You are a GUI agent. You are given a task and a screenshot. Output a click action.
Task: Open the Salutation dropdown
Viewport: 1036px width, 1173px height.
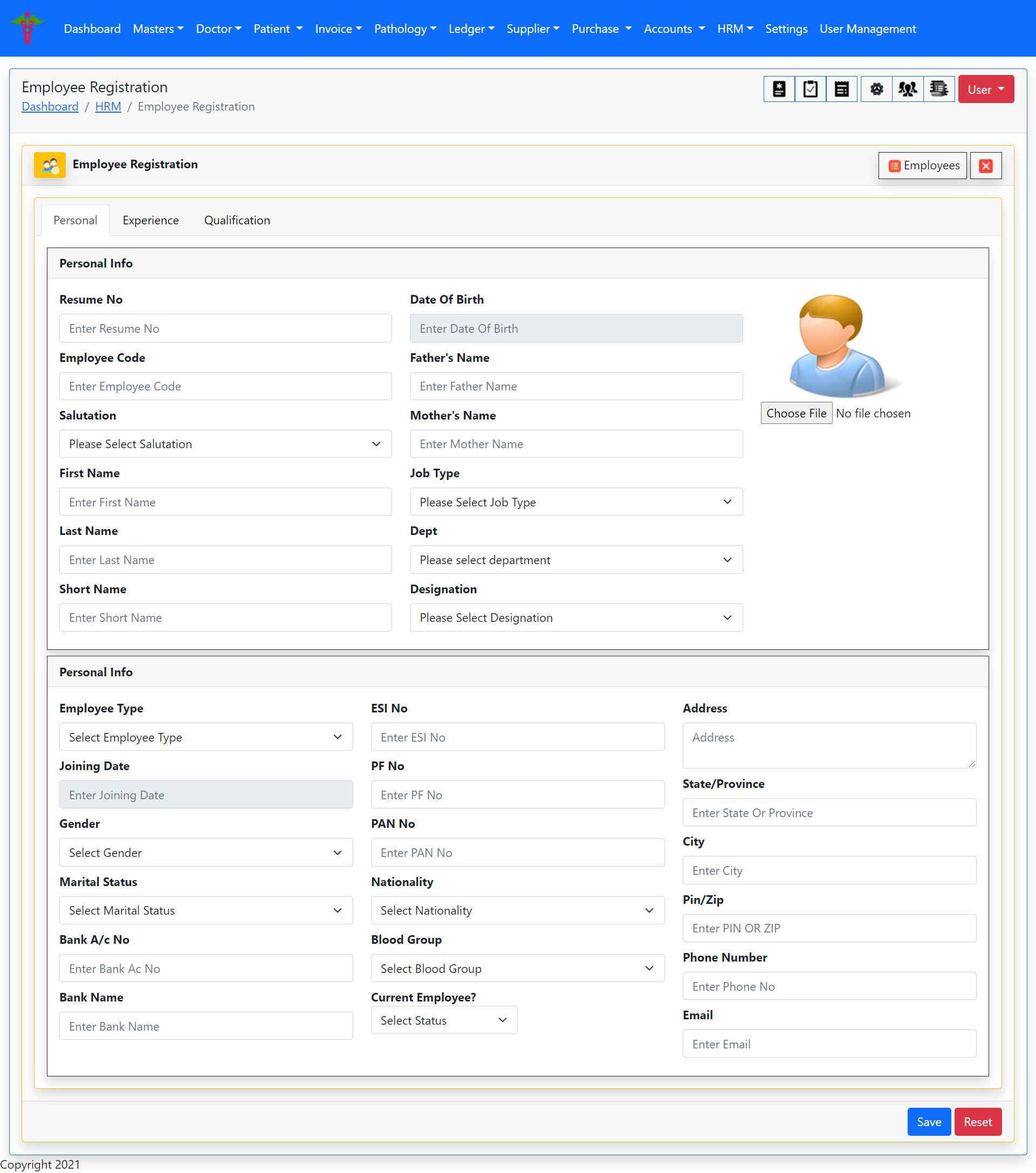click(225, 444)
